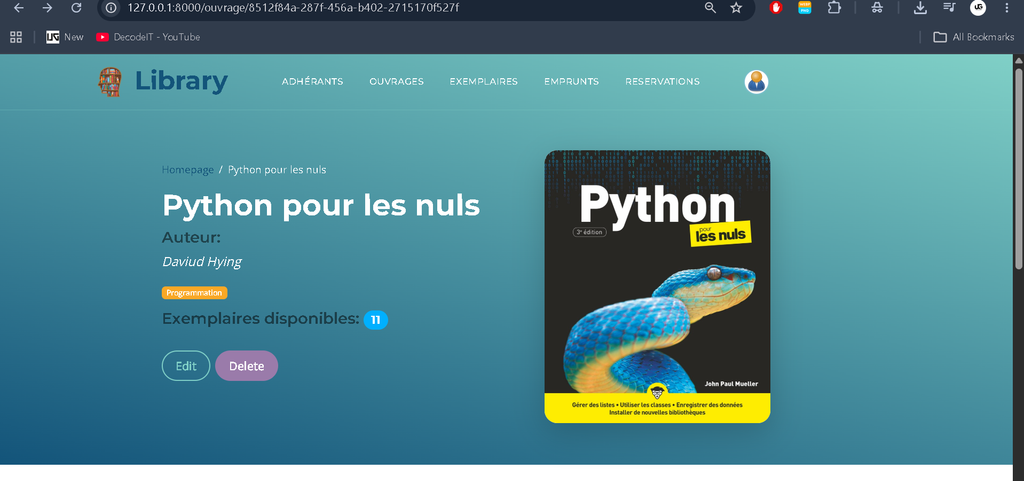Open the All Bookmarks folder
The width and height of the screenshot is (1024, 481).
974,37
